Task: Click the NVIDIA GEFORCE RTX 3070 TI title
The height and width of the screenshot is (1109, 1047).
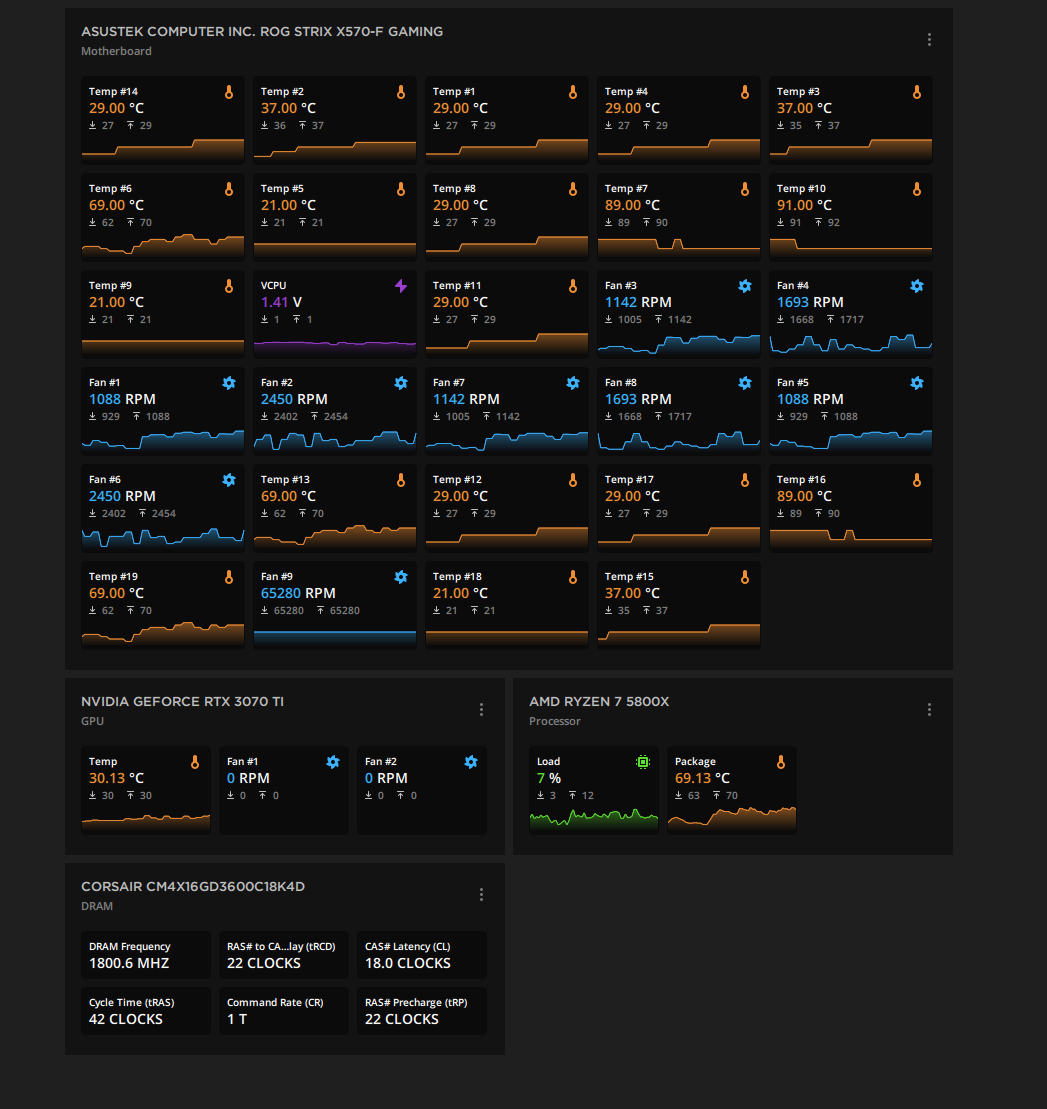Action: click(x=182, y=702)
